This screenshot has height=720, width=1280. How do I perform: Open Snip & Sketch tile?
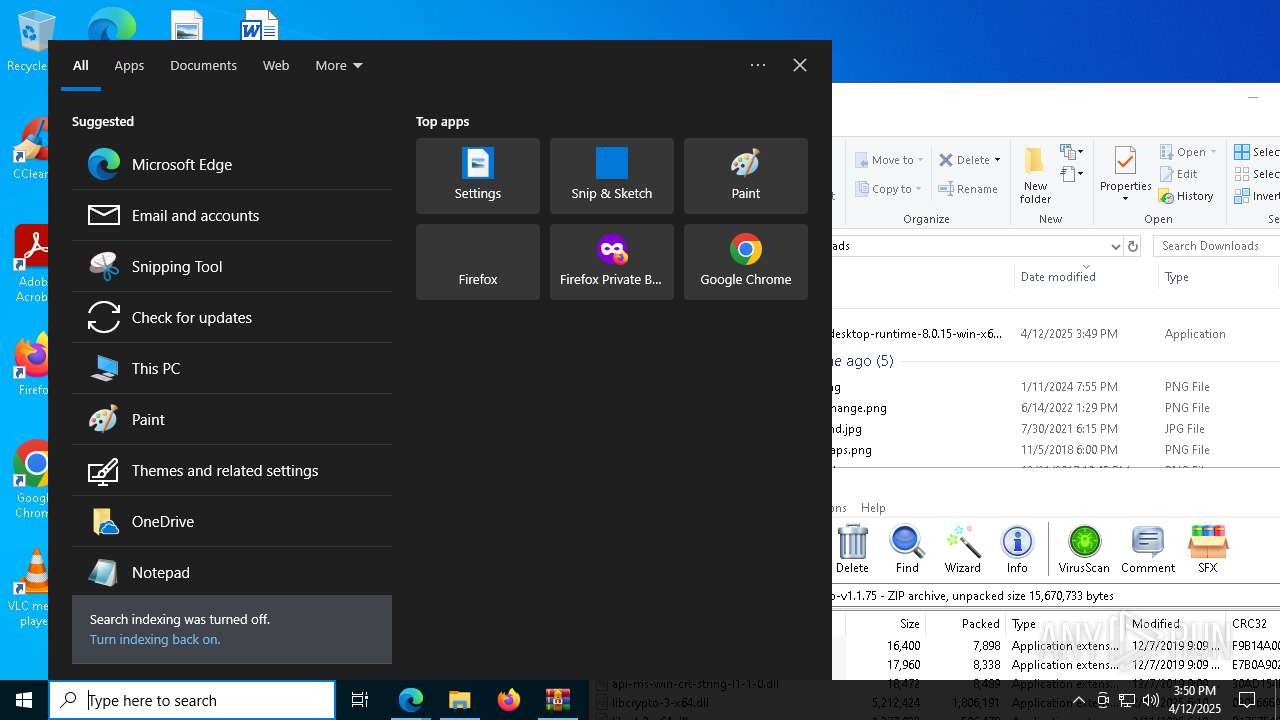point(612,176)
